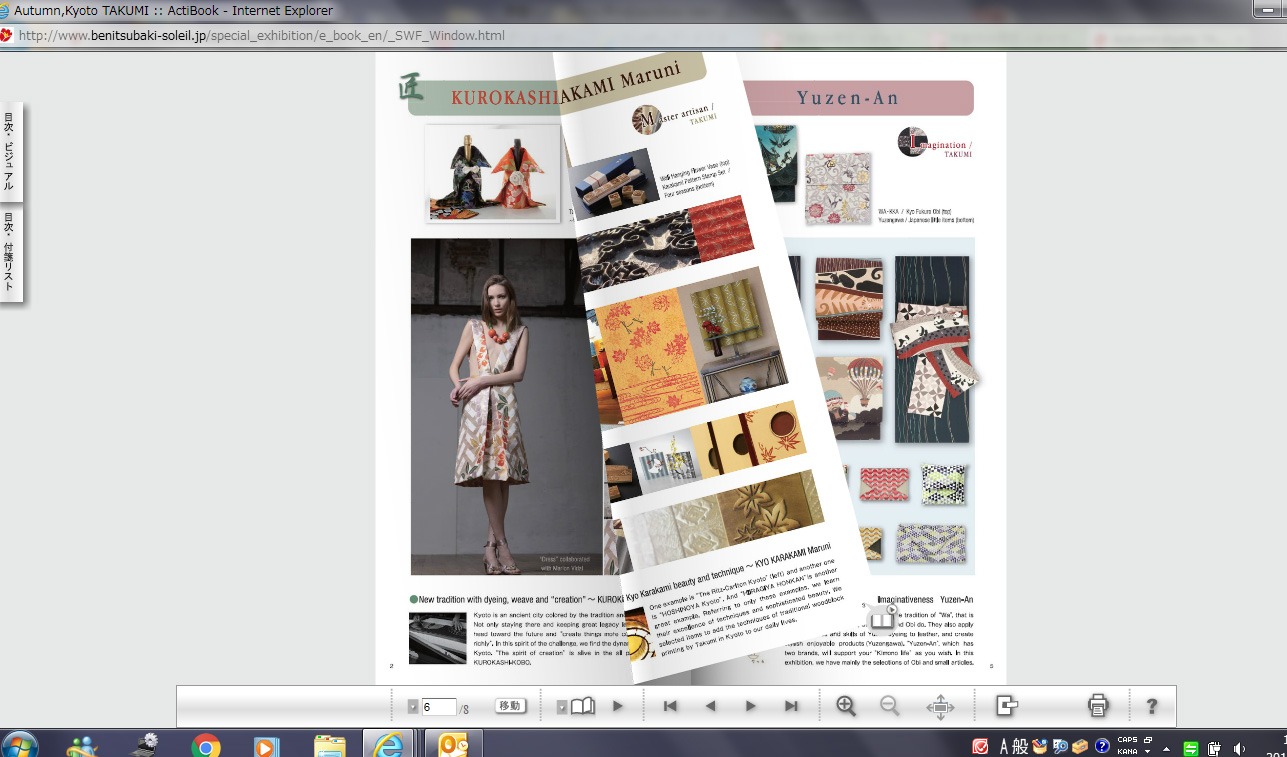Click the open book view icon

click(583, 706)
